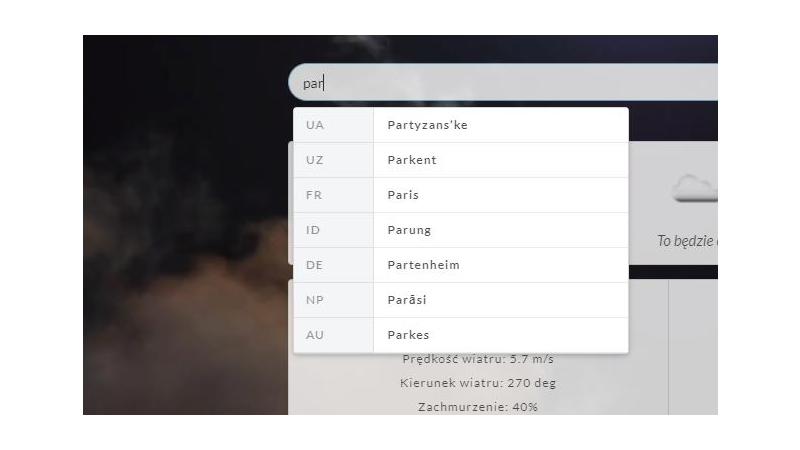Click the 'Zachmurzenie: 40%' line
This screenshot has height=450, width=800.
coord(478,407)
